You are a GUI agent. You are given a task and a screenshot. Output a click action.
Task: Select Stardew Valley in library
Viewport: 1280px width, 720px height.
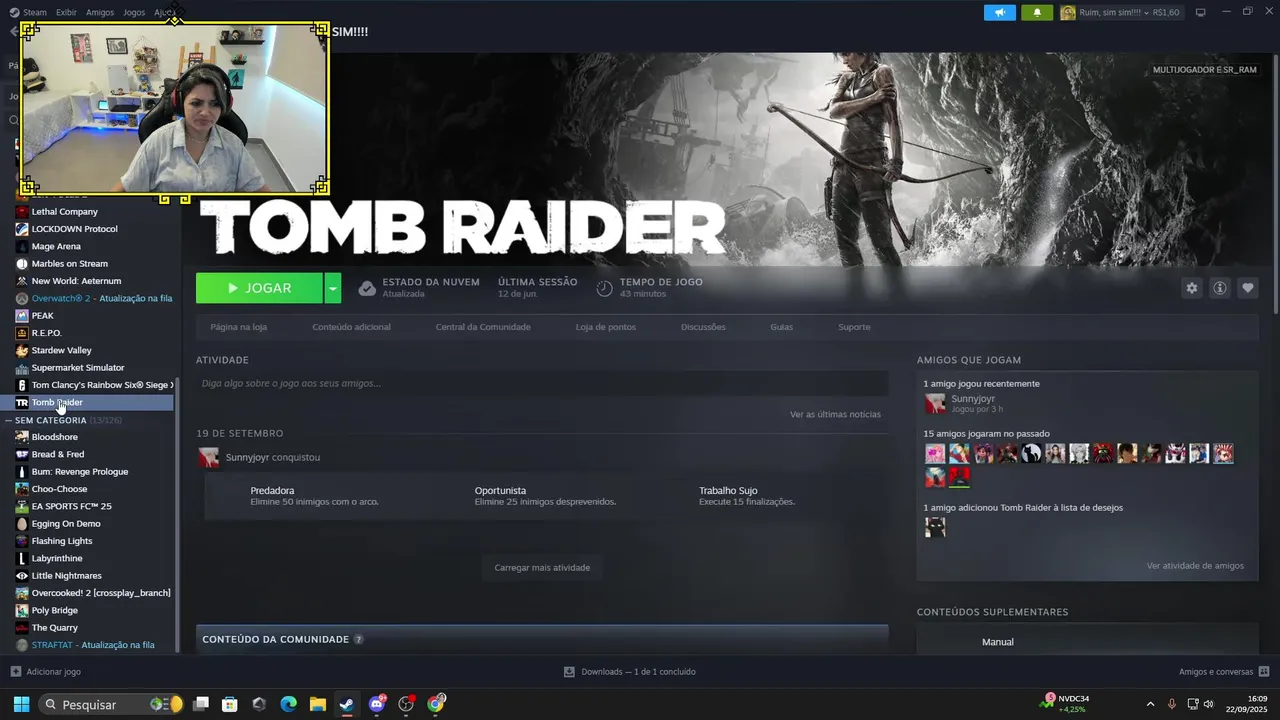click(61, 350)
